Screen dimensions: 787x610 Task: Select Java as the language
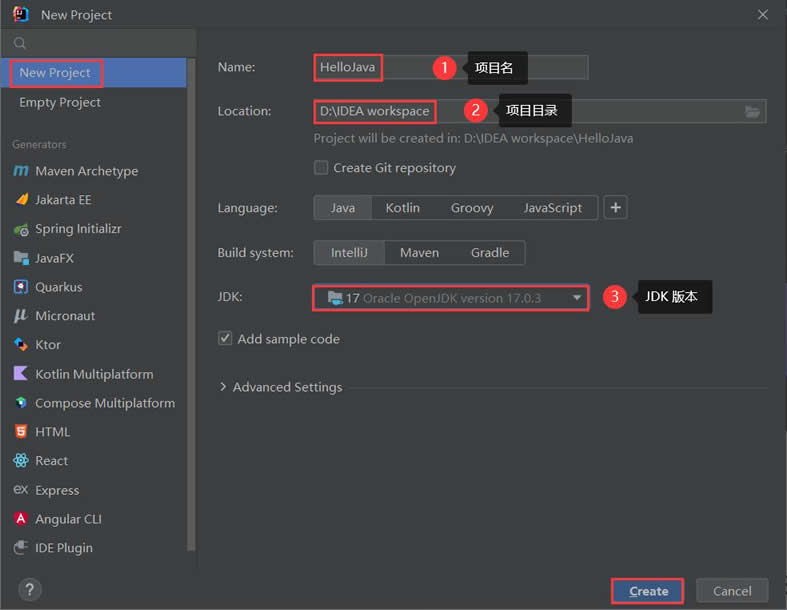pyautogui.click(x=342, y=208)
